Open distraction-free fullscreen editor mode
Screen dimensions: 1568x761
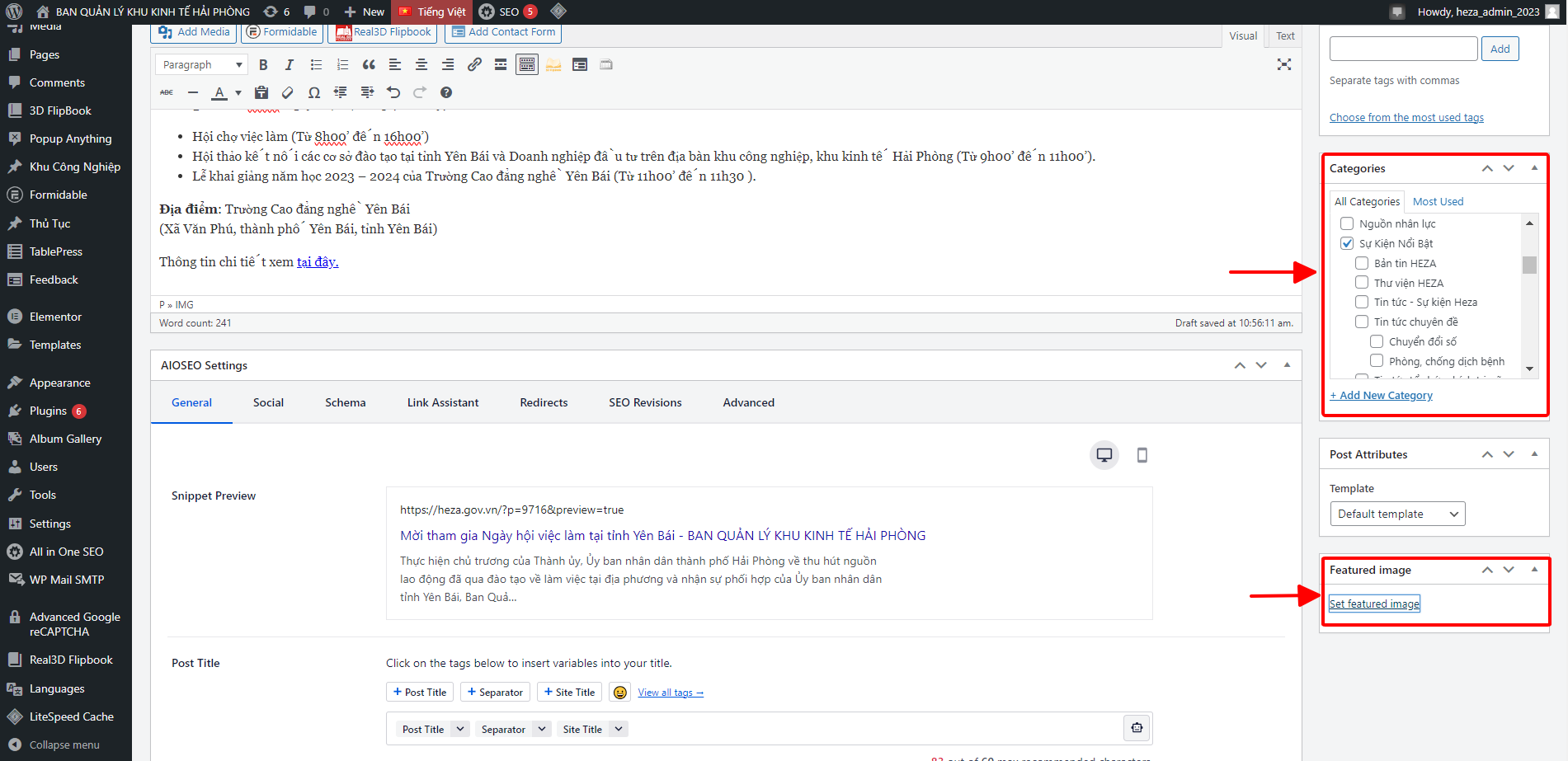(1283, 64)
